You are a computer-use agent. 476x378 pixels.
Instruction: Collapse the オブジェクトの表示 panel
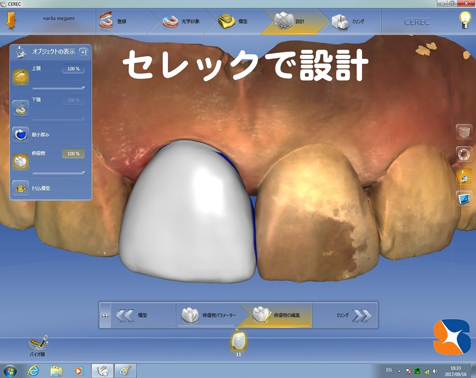[x=83, y=52]
